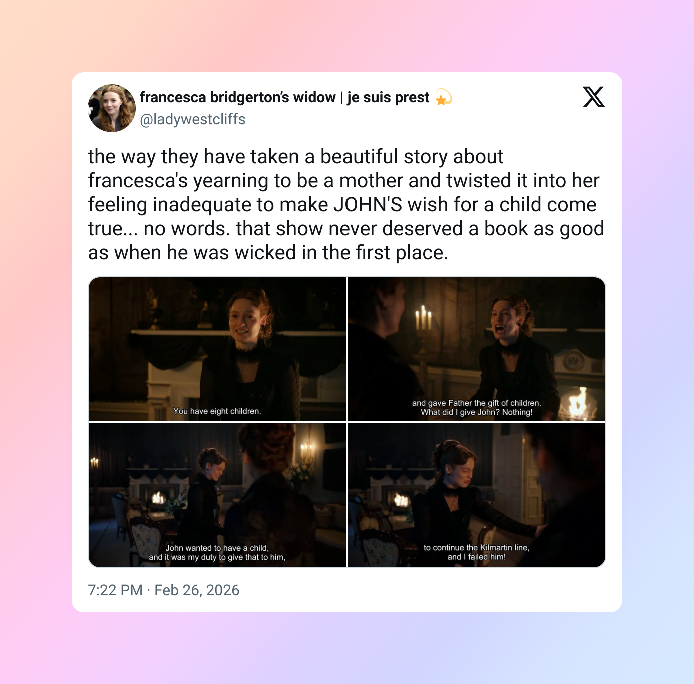Viewport: 694px width, 684px height.
Task: Open display name 'francesca bridgerton's widow' profile
Action: pyautogui.click(x=238, y=97)
